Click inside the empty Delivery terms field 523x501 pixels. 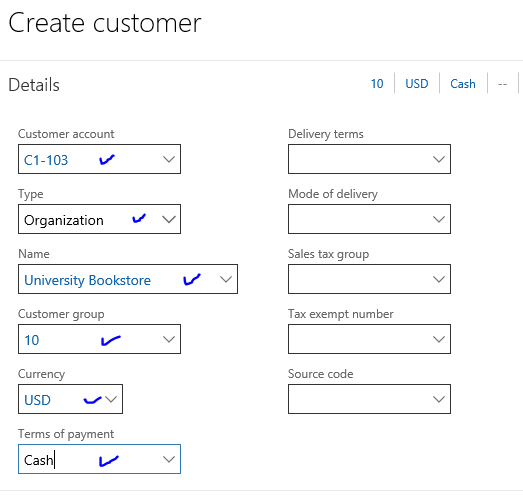369,159
